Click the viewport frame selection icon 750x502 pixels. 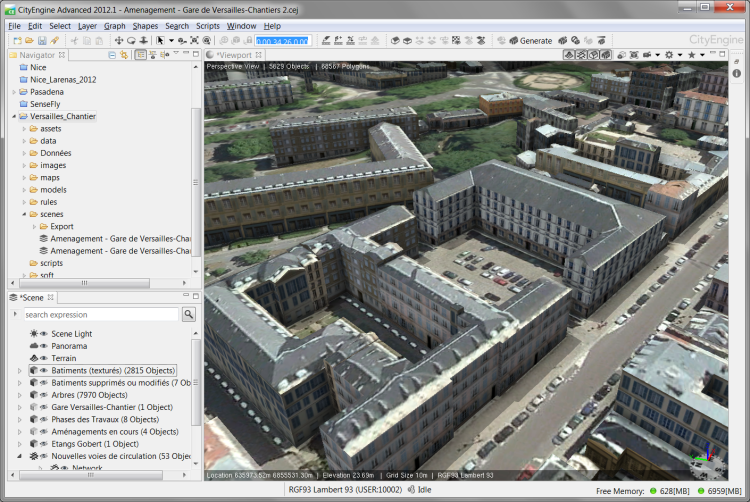click(x=634, y=55)
